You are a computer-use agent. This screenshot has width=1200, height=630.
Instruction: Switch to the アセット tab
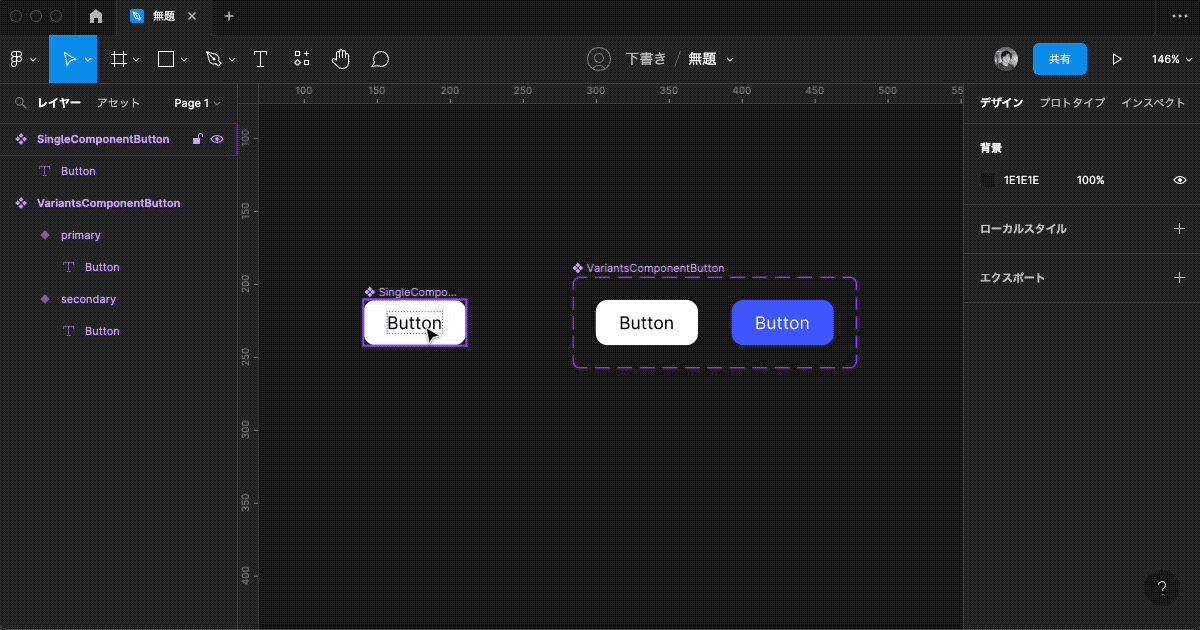click(118, 103)
